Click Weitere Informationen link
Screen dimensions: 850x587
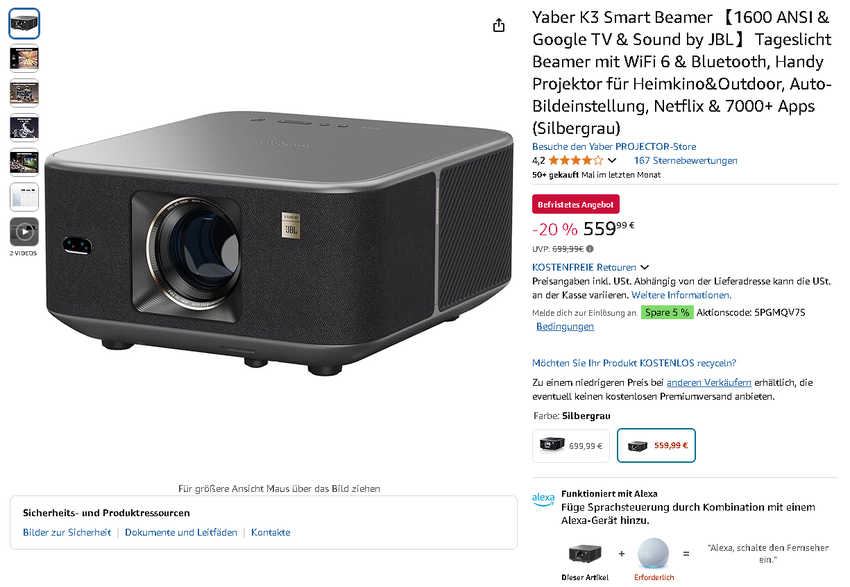point(681,295)
